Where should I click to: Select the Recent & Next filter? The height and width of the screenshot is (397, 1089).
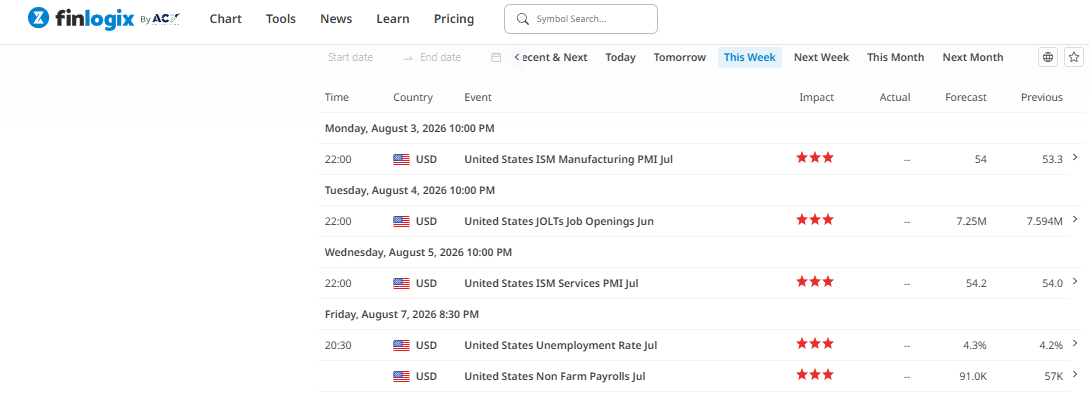tap(554, 58)
